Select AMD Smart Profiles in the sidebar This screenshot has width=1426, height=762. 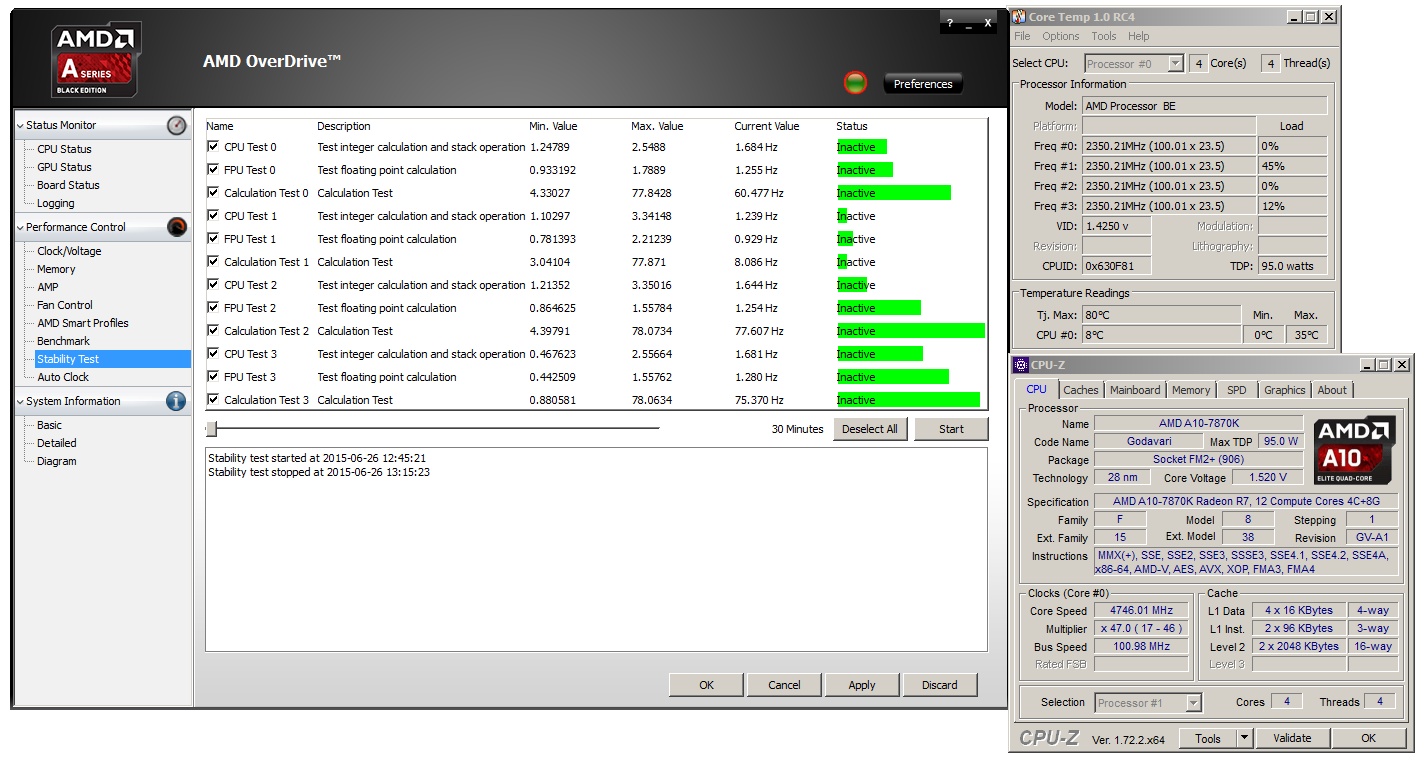pyautogui.click(x=83, y=323)
